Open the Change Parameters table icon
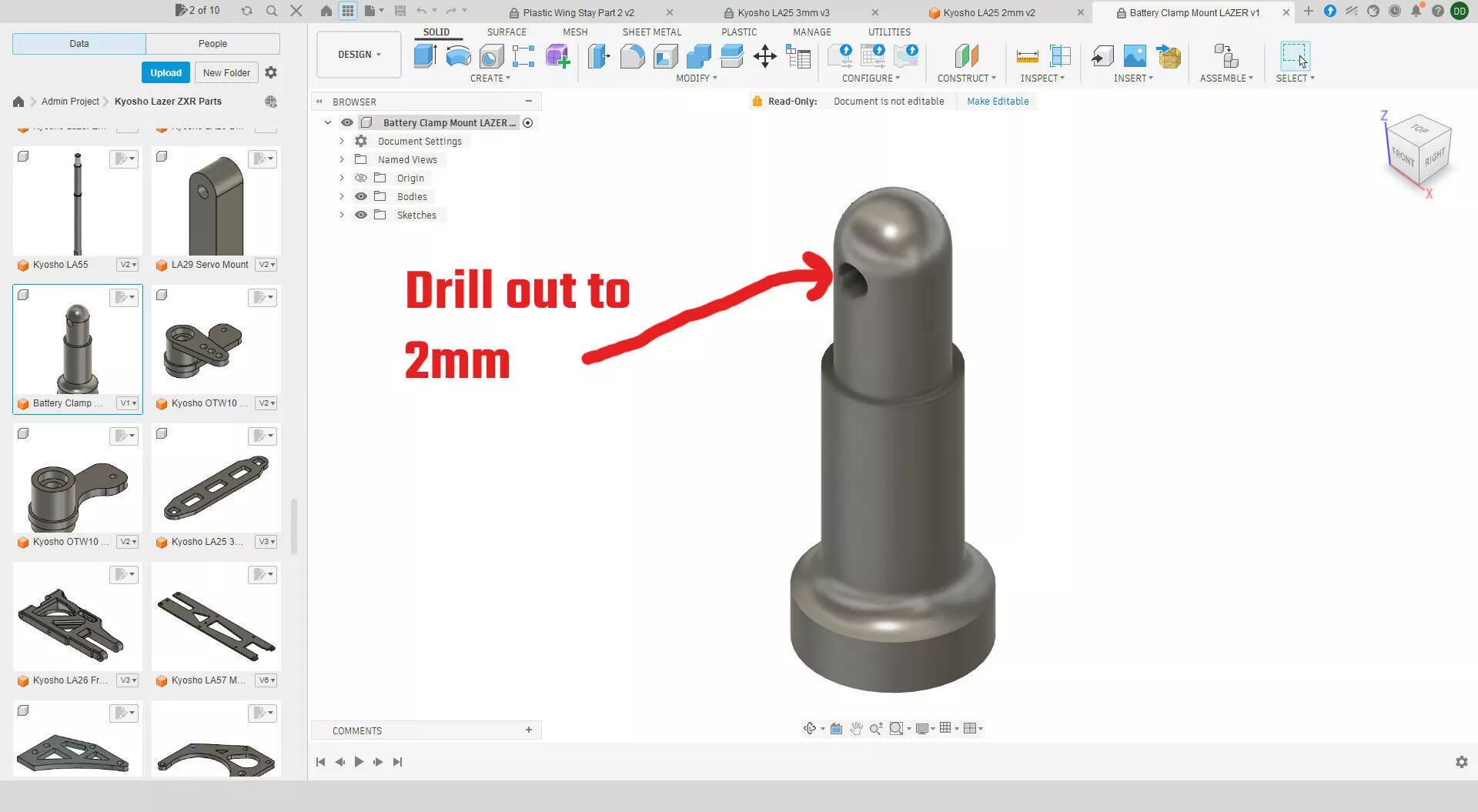The image size is (1478, 812). coord(798,56)
